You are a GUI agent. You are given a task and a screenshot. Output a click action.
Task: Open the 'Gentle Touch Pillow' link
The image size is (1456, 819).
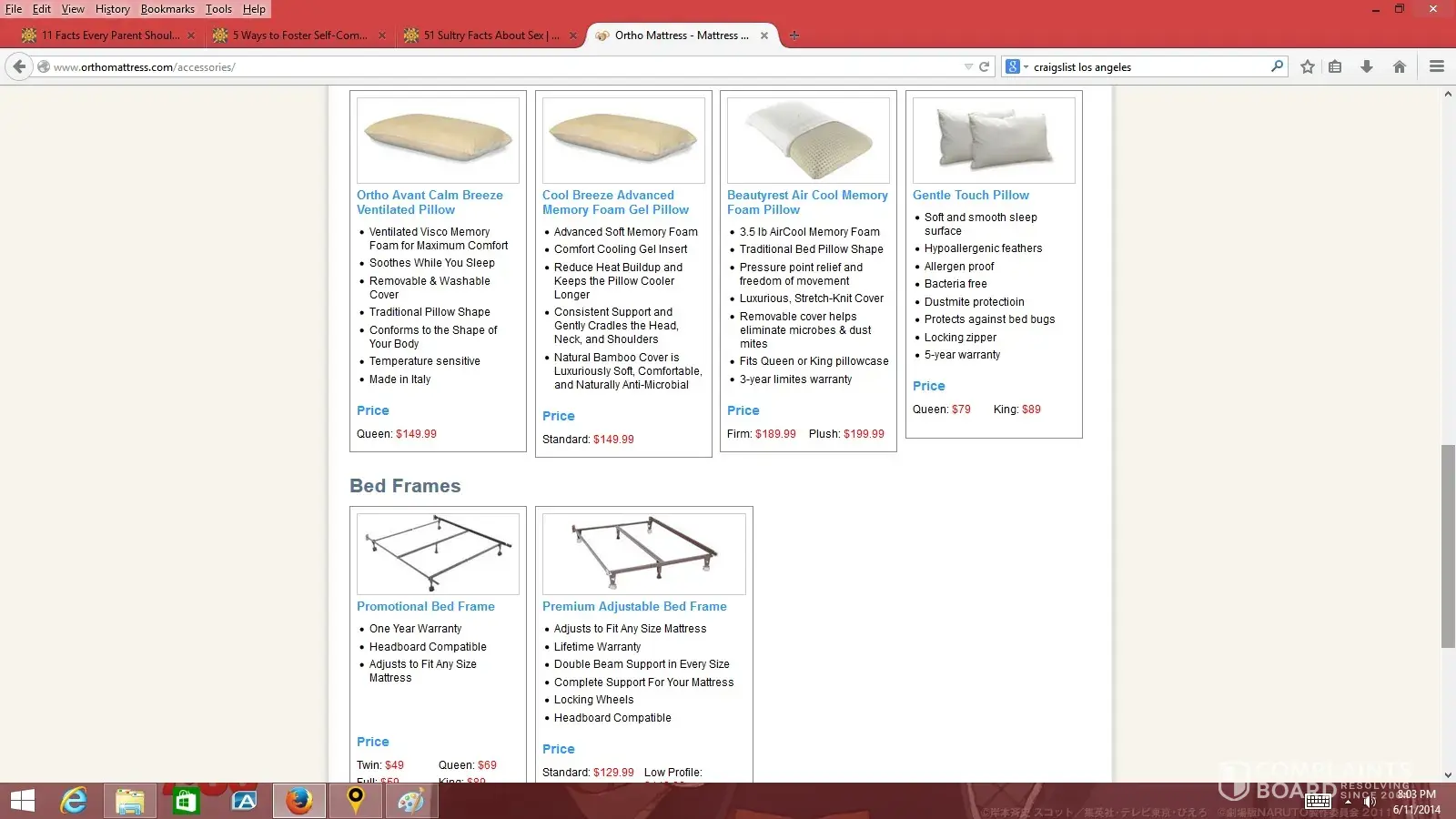point(971,195)
